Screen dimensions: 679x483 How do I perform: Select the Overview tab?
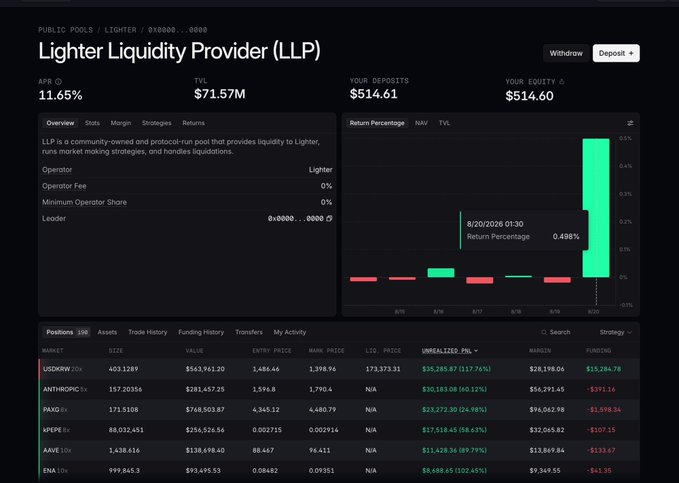[x=60, y=123]
